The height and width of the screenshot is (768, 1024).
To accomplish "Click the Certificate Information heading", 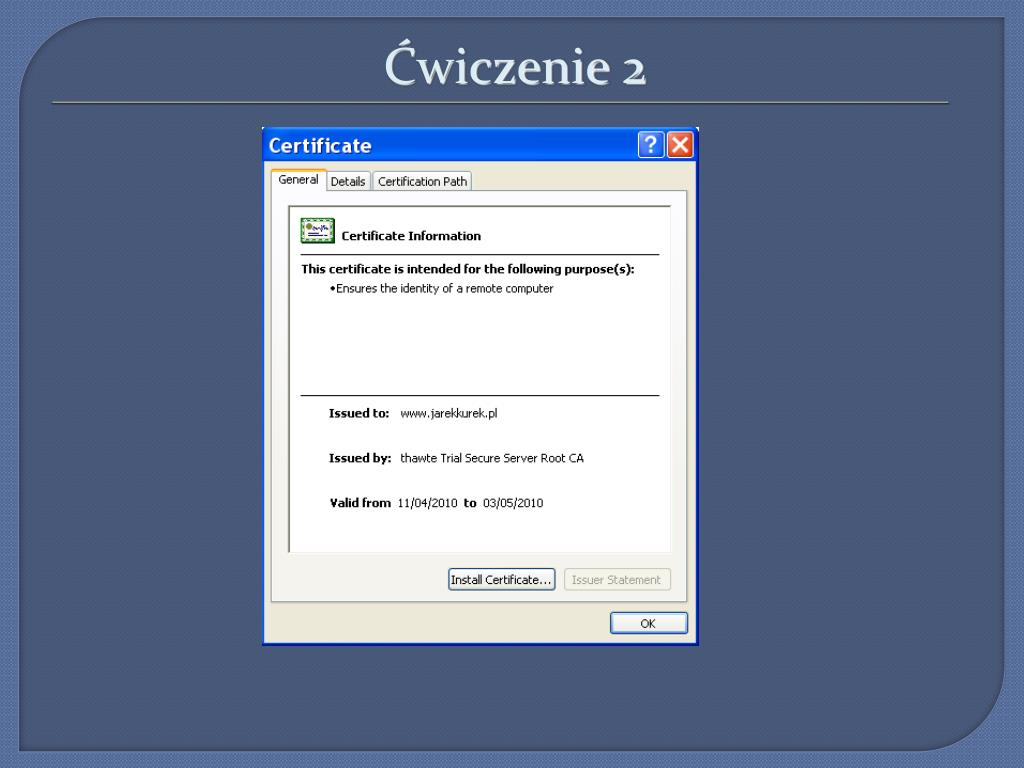I will pyautogui.click(x=411, y=236).
